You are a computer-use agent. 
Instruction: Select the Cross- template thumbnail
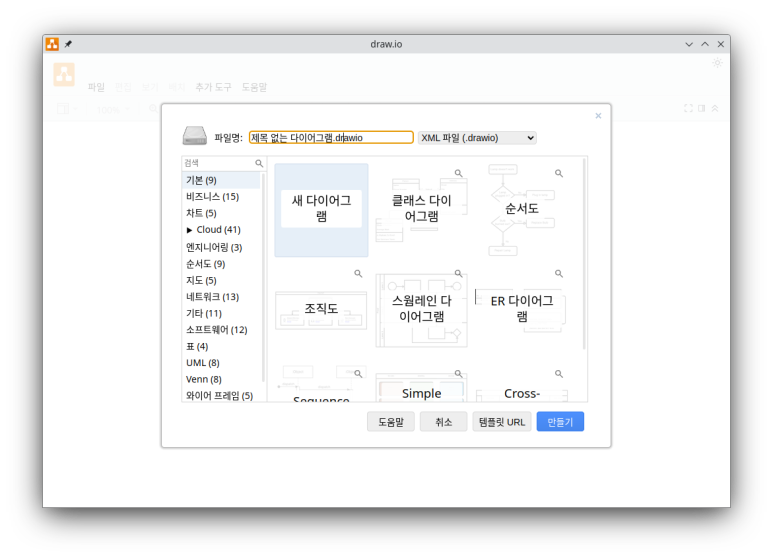pyautogui.click(x=522, y=384)
